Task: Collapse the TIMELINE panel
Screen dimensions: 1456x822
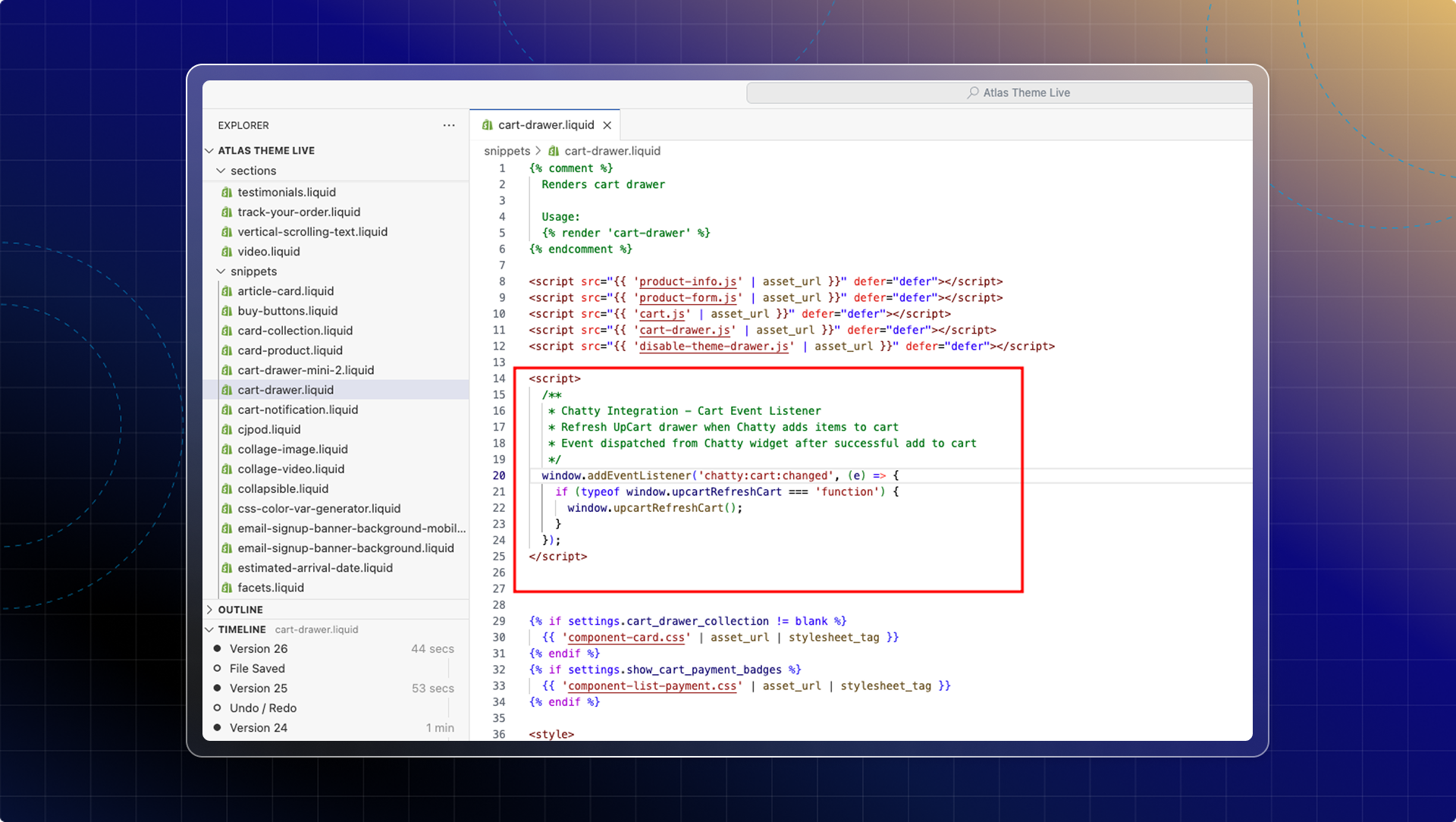Action: point(210,629)
